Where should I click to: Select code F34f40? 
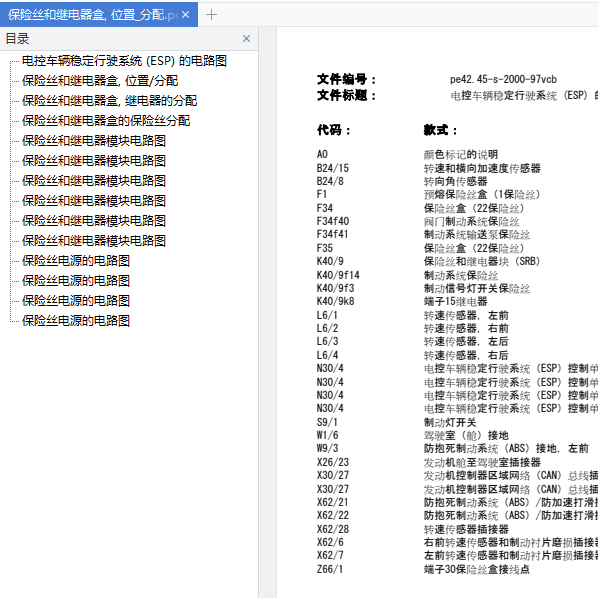point(333,221)
